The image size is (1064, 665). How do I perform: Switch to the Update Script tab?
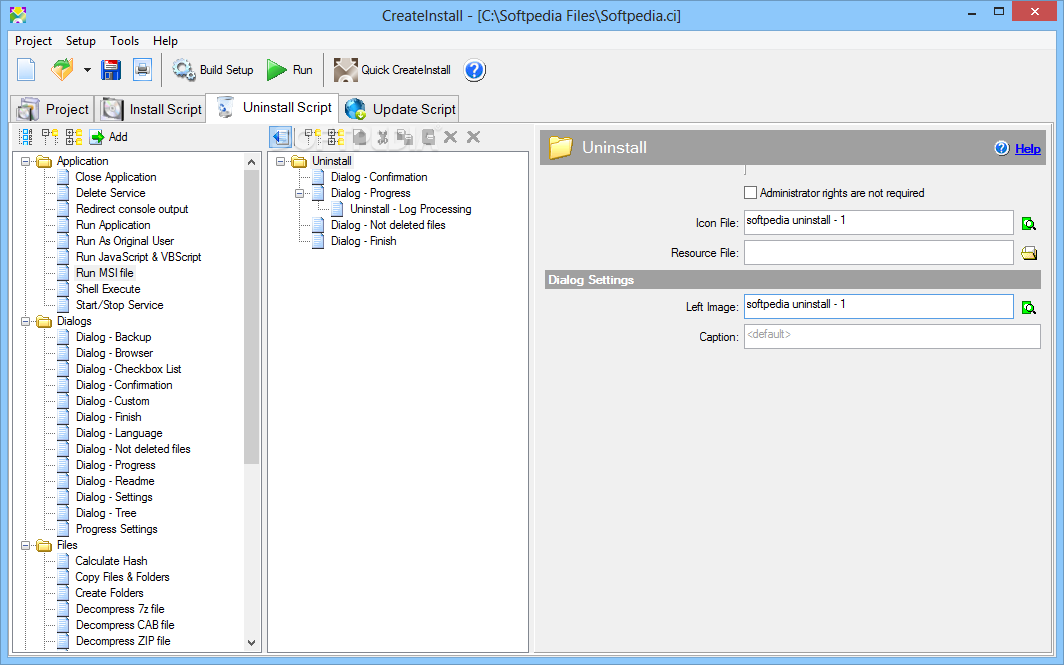[400, 109]
